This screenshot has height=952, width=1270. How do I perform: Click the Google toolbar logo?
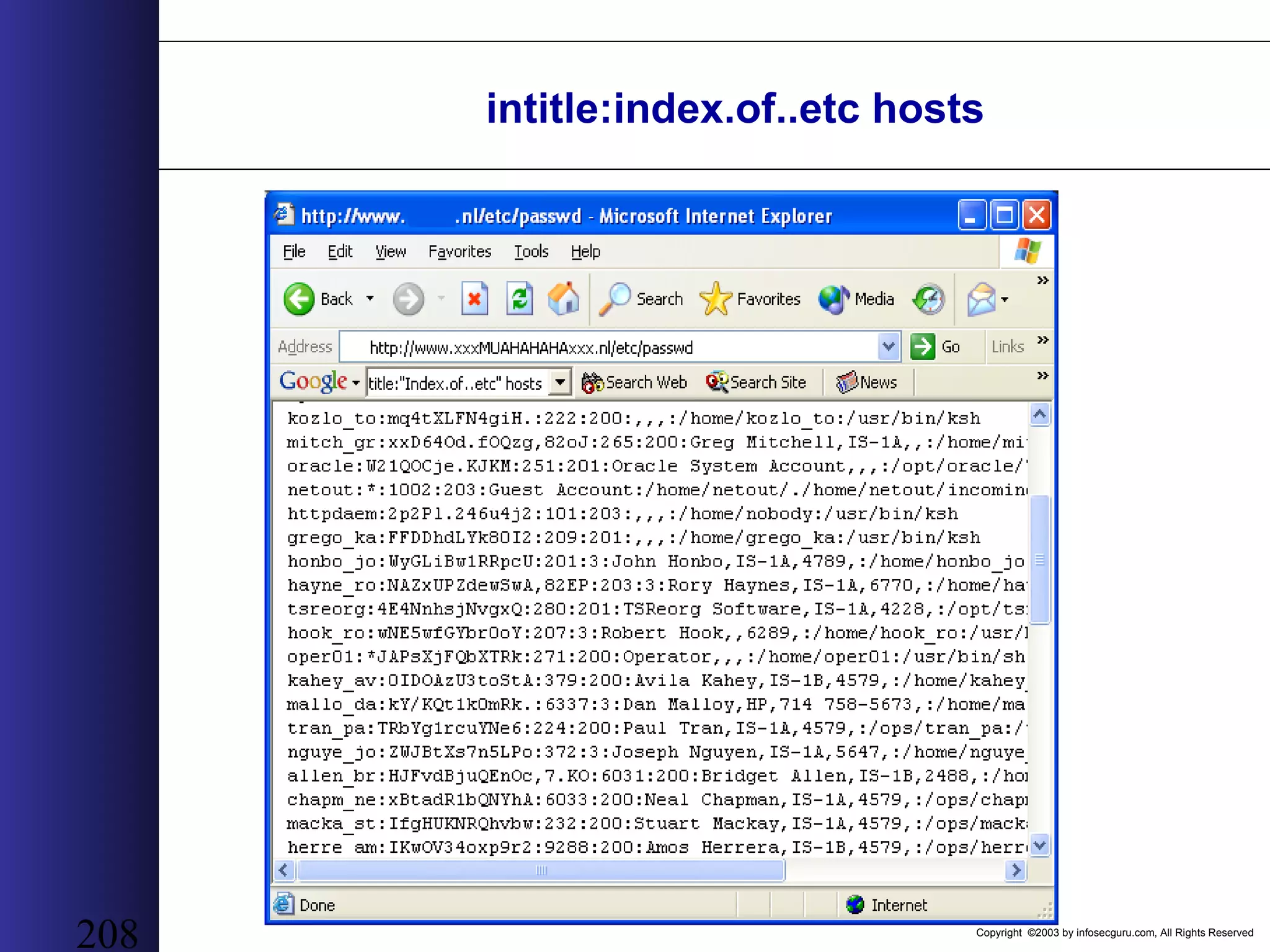(x=313, y=382)
